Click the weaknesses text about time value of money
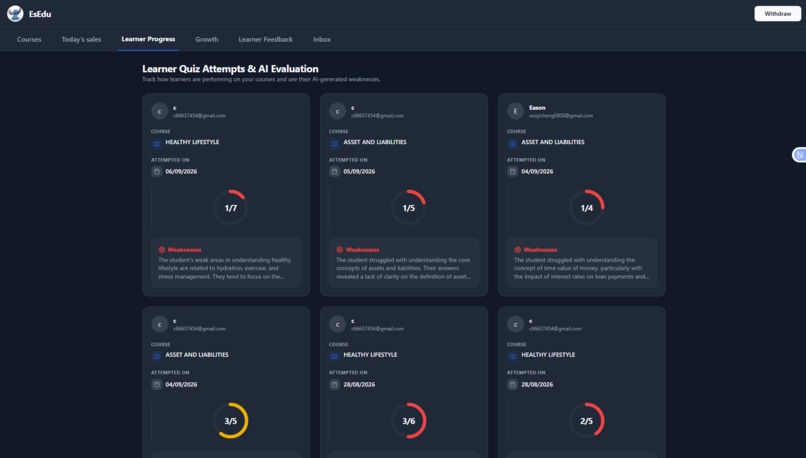This screenshot has height=458, width=806. (581, 268)
